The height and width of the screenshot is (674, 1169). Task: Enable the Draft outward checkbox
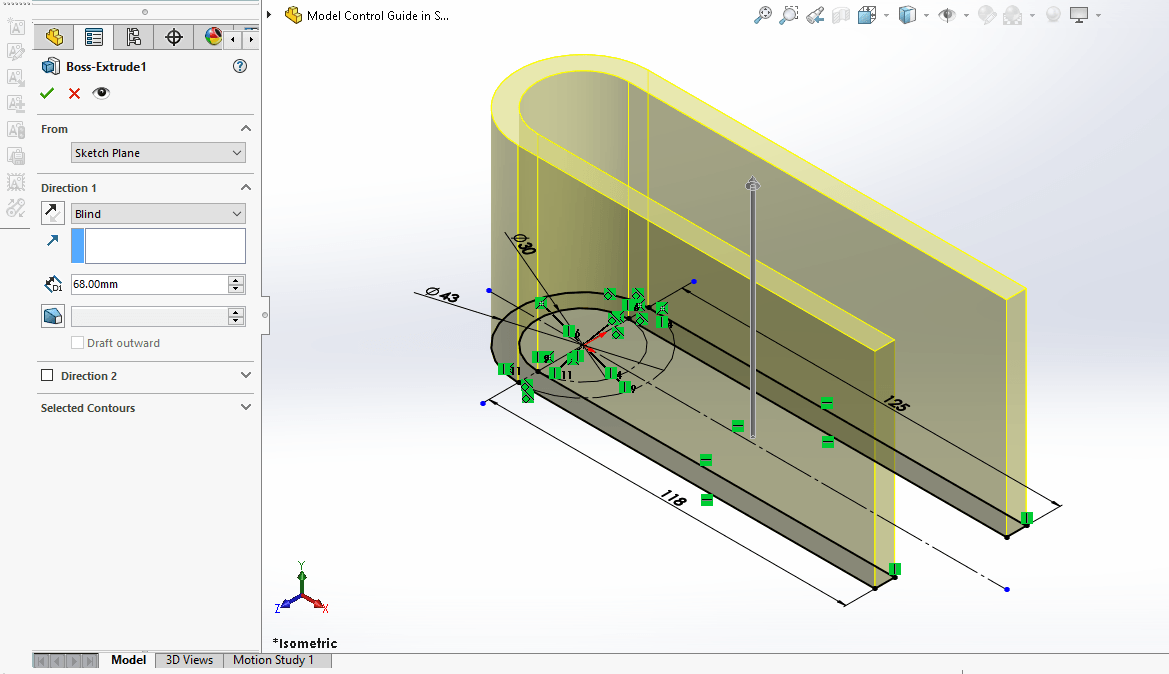click(x=78, y=343)
